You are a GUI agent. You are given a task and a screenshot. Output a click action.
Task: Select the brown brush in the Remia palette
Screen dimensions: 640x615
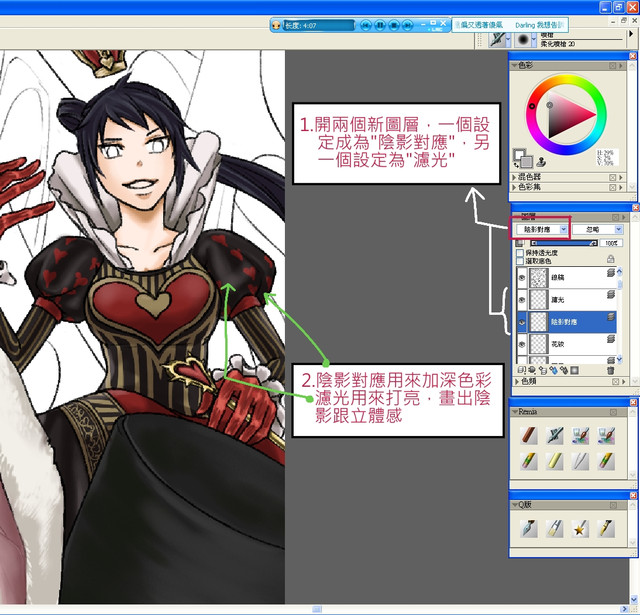(529, 435)
